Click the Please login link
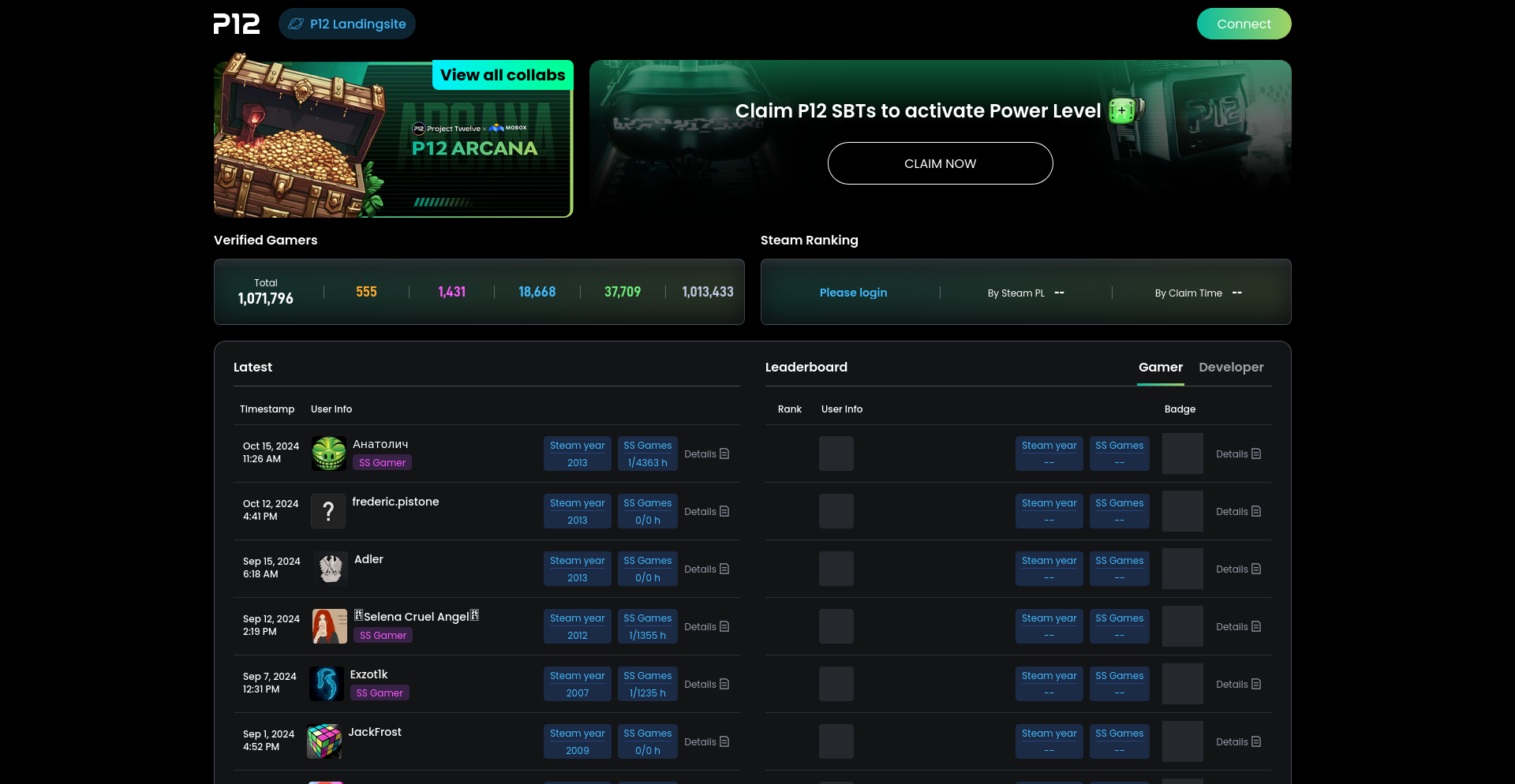 tap(853, 293)
